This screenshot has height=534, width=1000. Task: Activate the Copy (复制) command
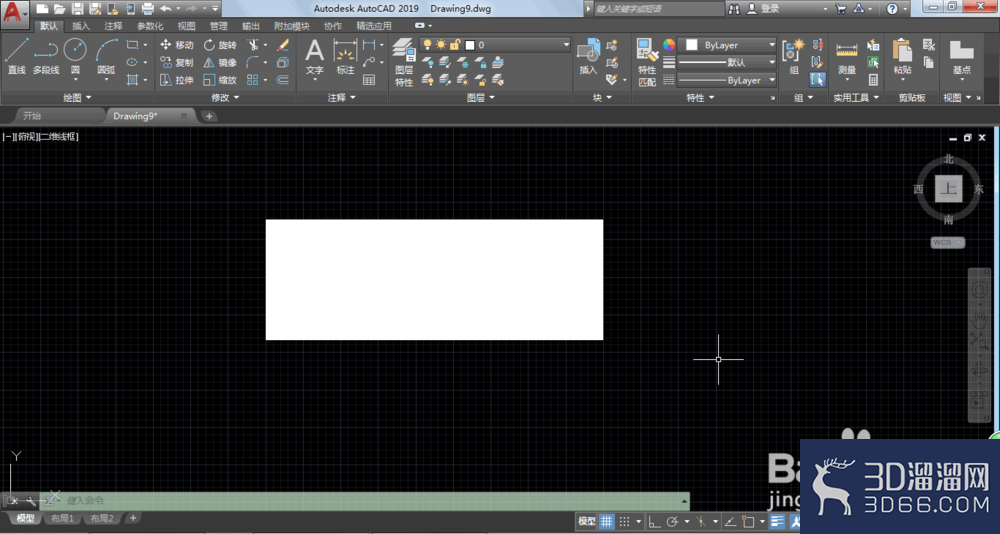coord(177,63)
